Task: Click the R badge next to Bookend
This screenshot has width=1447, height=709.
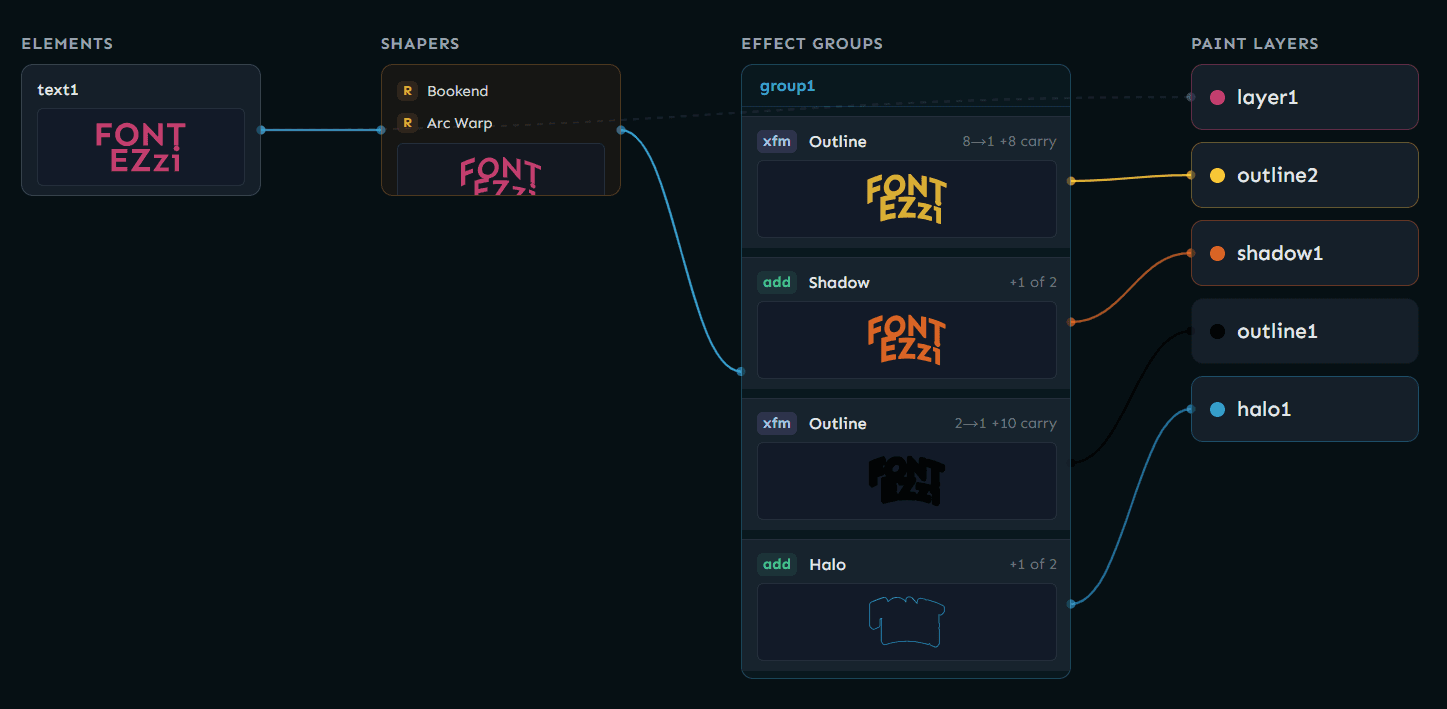Action: pyautogui.click(x=407, y=91)
